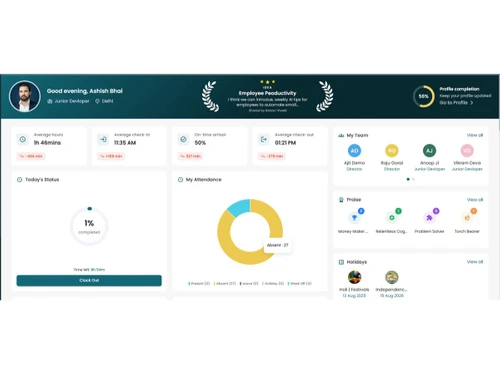Click Ashish Bhai's profile photo
Viewport: 500px width, 375px height.
[x=25, y=96]
